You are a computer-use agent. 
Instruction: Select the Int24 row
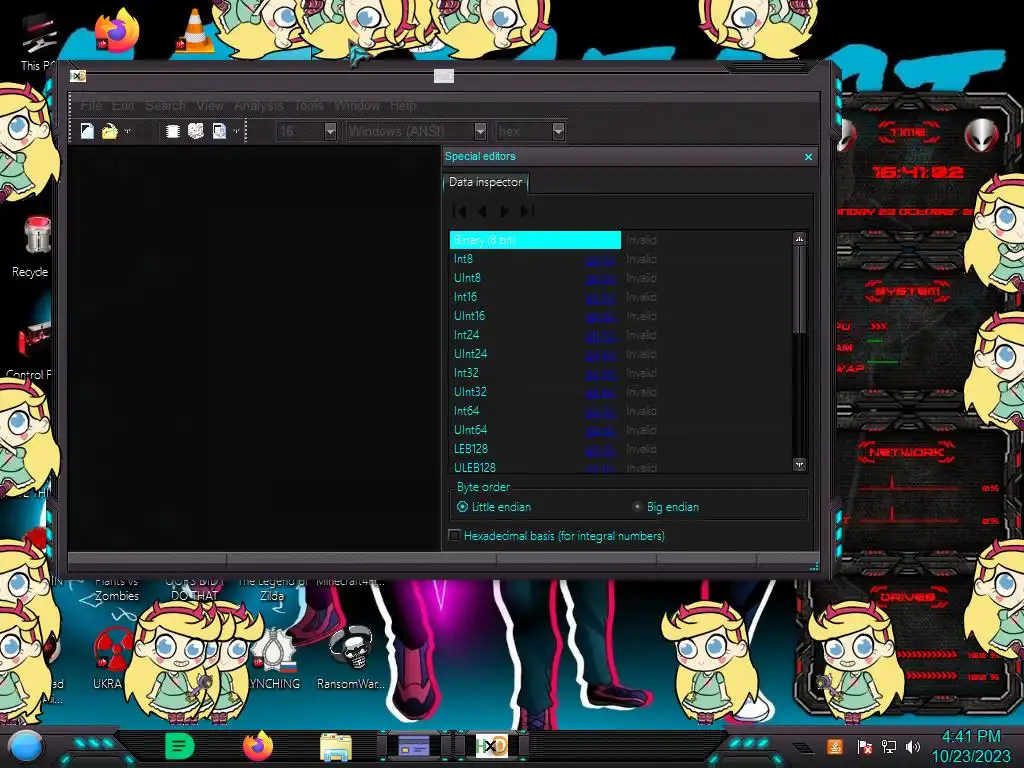click(x=620, y=335)
